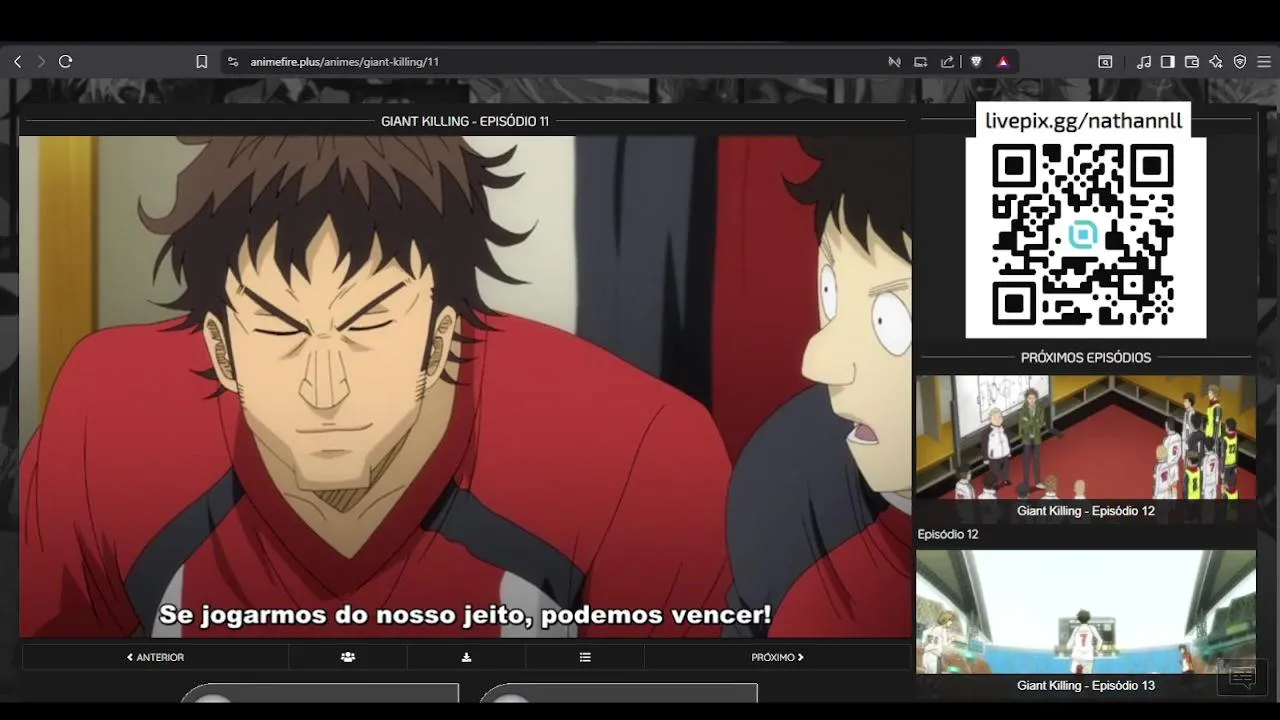Go forward in browser history

[x=41, y=62]
